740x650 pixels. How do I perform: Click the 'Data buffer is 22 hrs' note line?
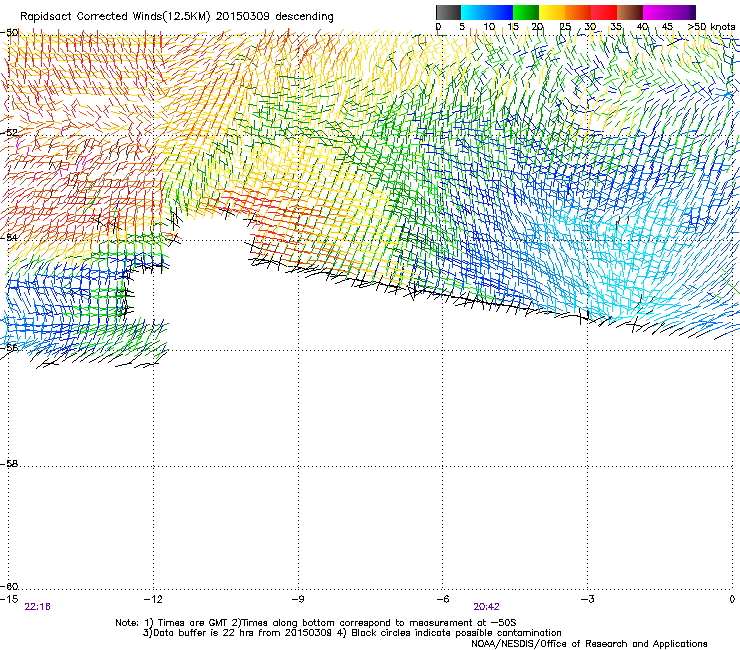352,633
